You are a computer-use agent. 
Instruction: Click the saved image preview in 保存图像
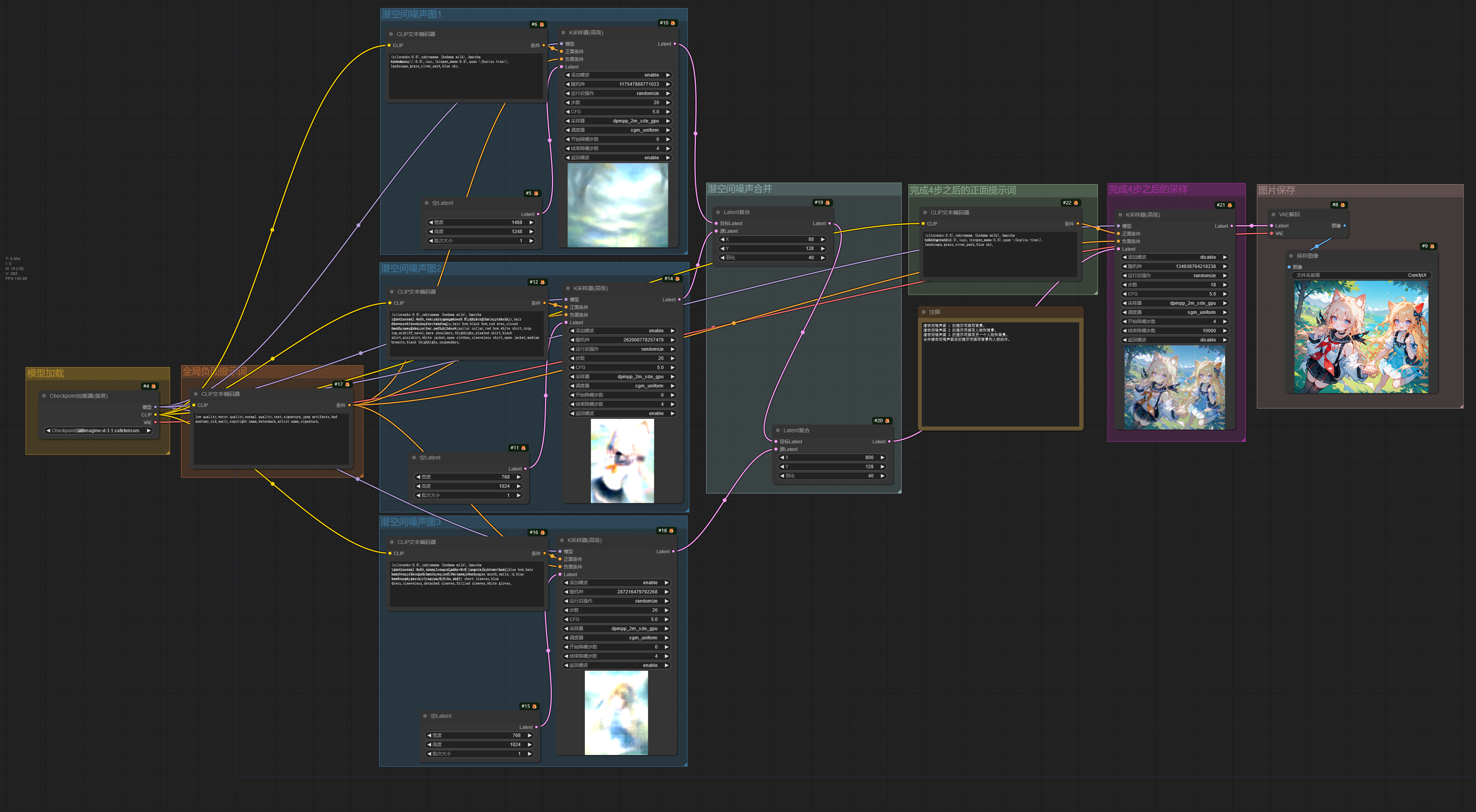[1361, 337]
